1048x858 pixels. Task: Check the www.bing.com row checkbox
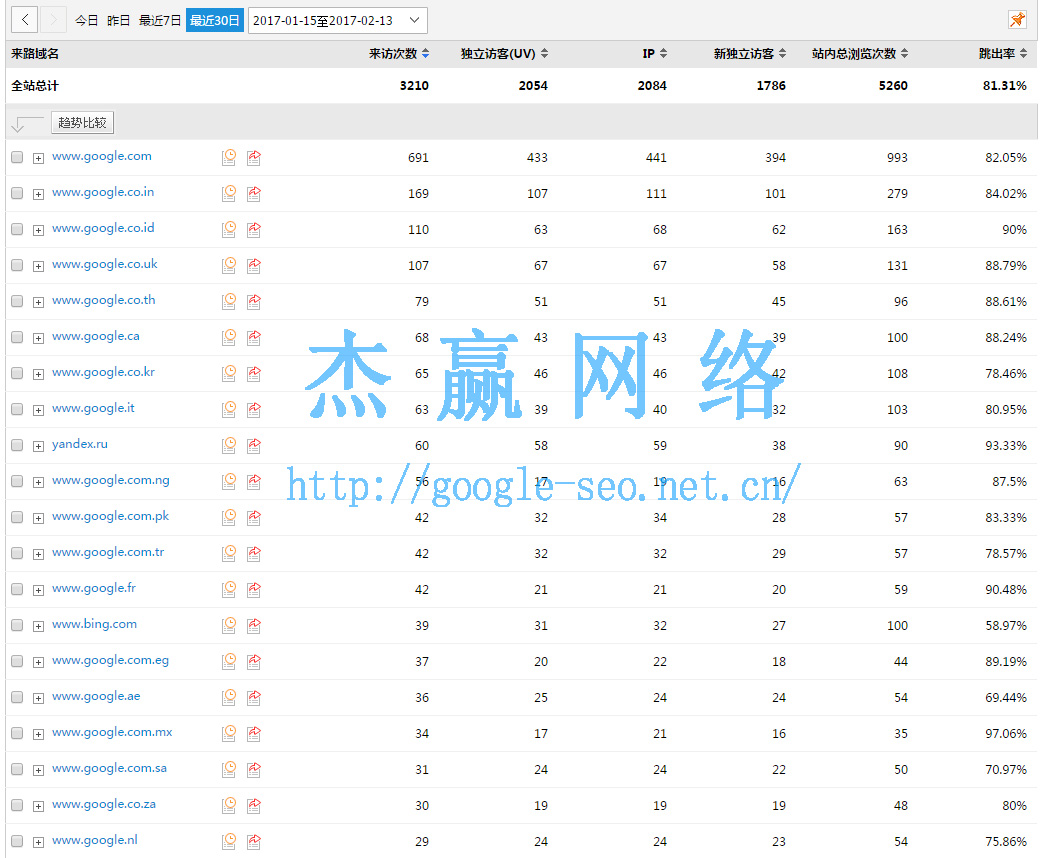(17, 625)
